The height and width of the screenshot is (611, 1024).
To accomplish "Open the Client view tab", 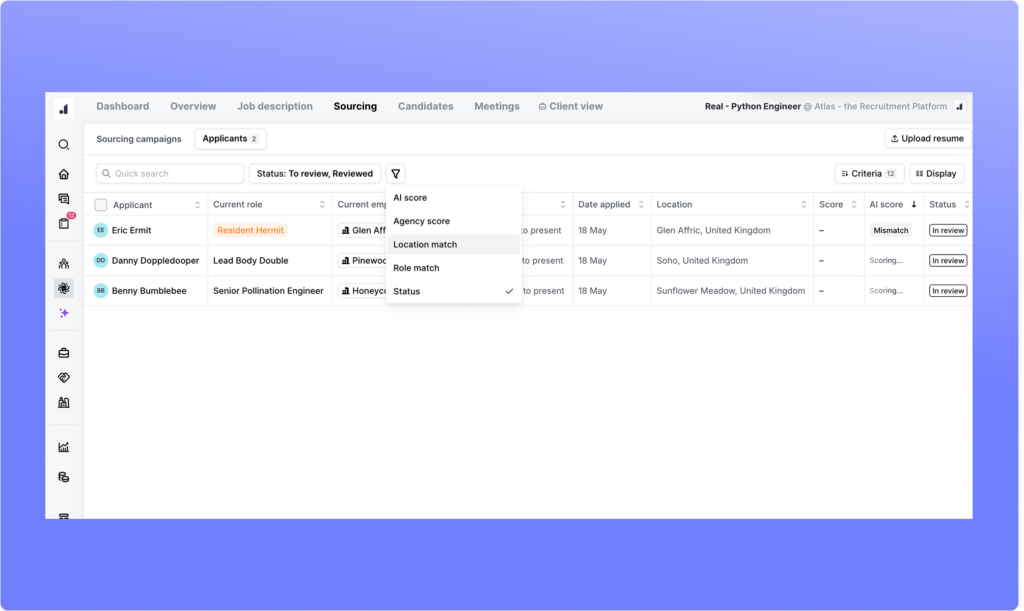I will tap(571, 106).
